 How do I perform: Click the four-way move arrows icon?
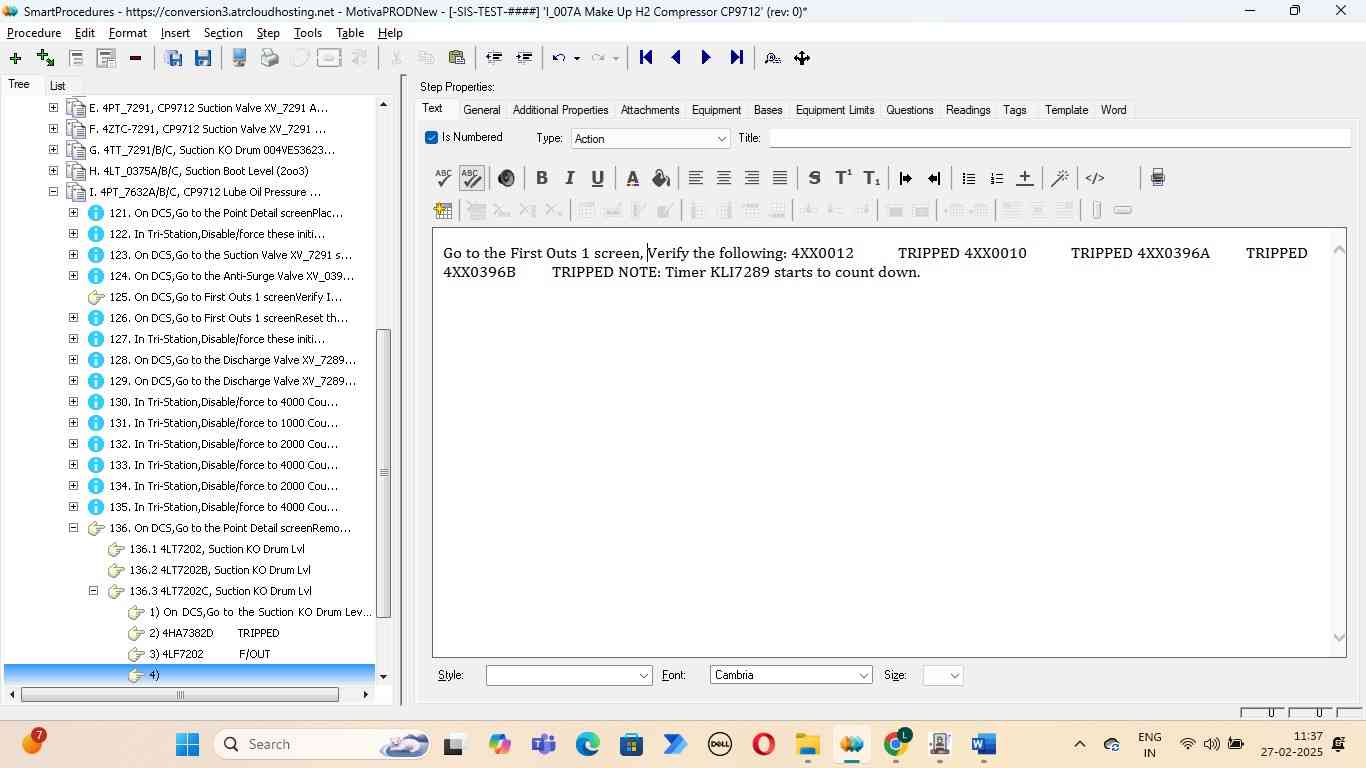click(x=802, y=58)
